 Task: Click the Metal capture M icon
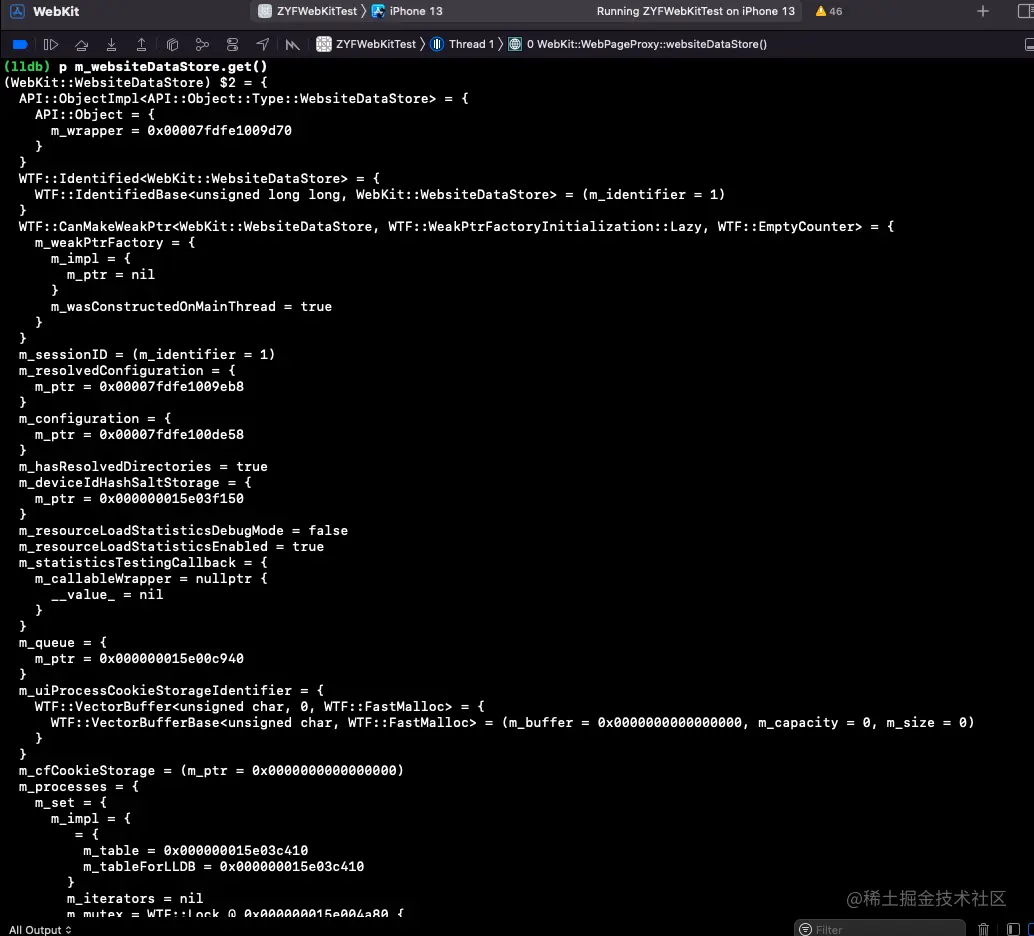pos(292,44)
